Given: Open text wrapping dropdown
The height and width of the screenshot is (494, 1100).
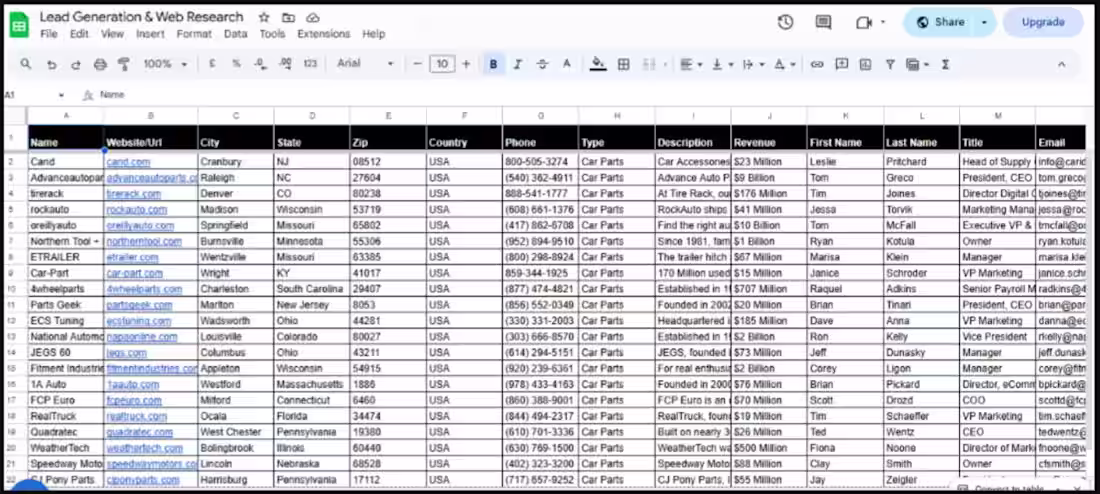Looking at the screenshot, I should (753, 64).
